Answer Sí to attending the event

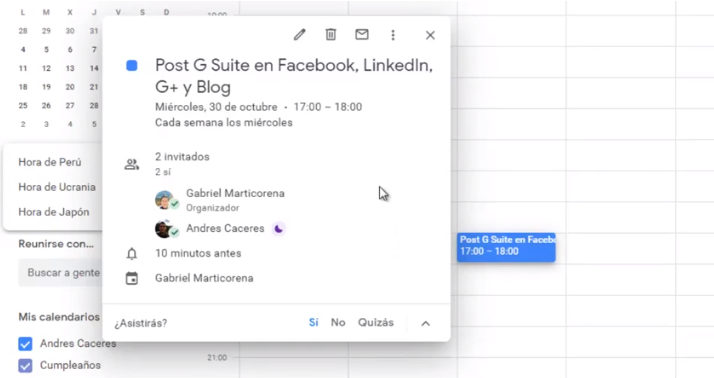pyautogui.click(x=313, y=322)
